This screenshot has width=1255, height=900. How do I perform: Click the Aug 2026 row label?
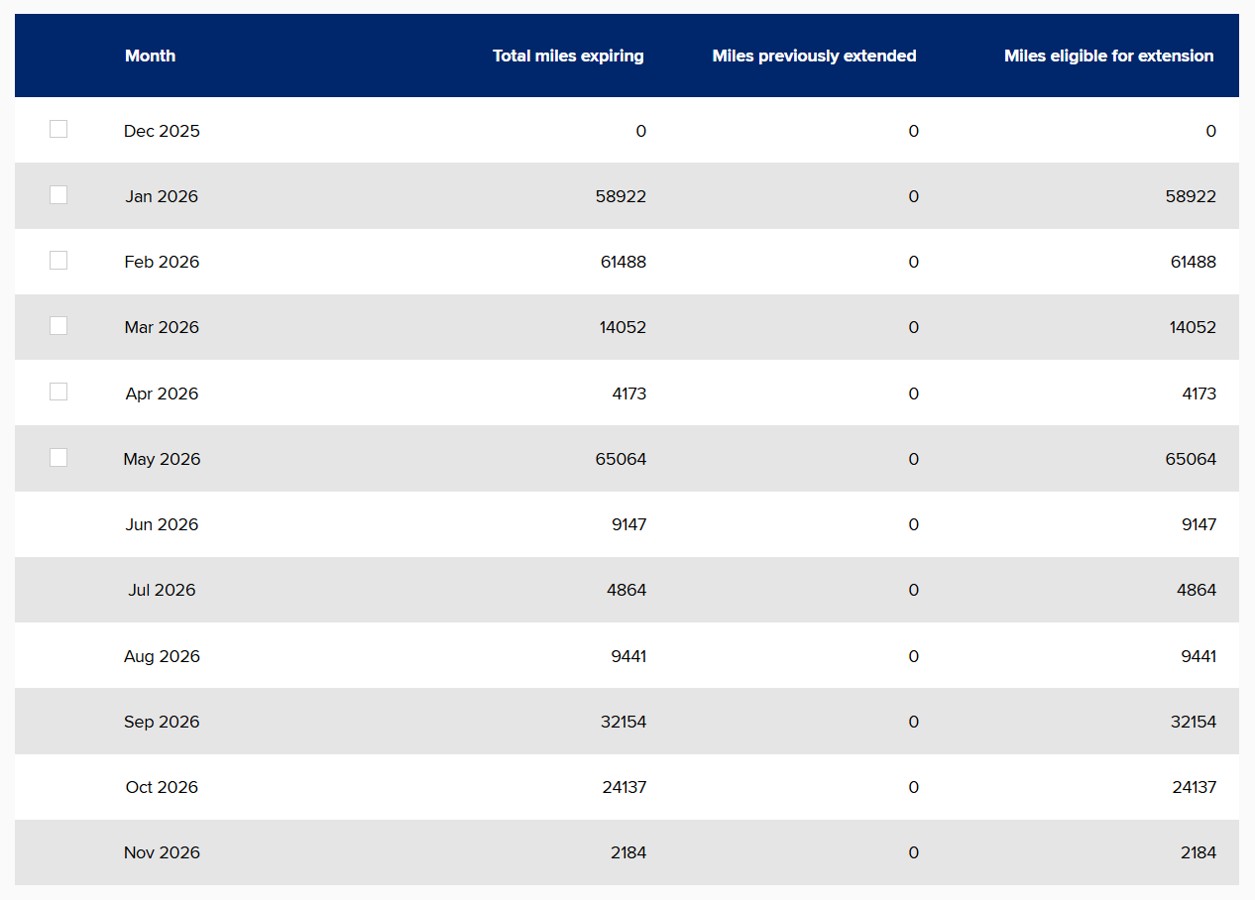point(162,656)
